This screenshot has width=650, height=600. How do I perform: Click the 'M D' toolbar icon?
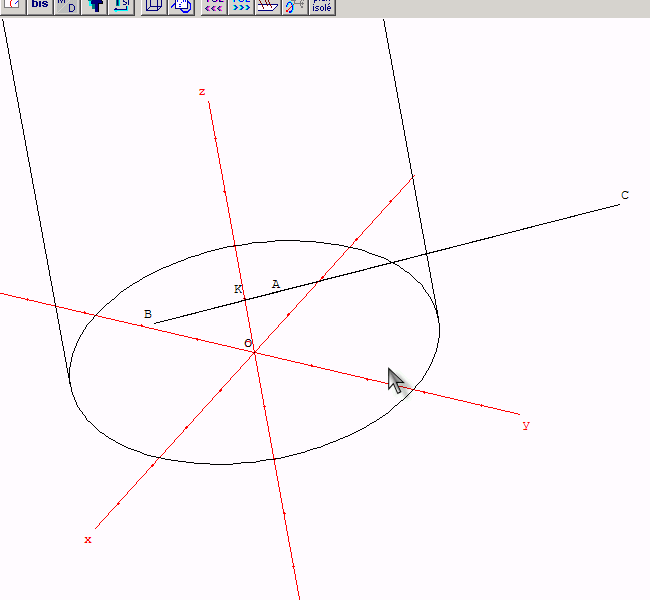coord(66,6)
